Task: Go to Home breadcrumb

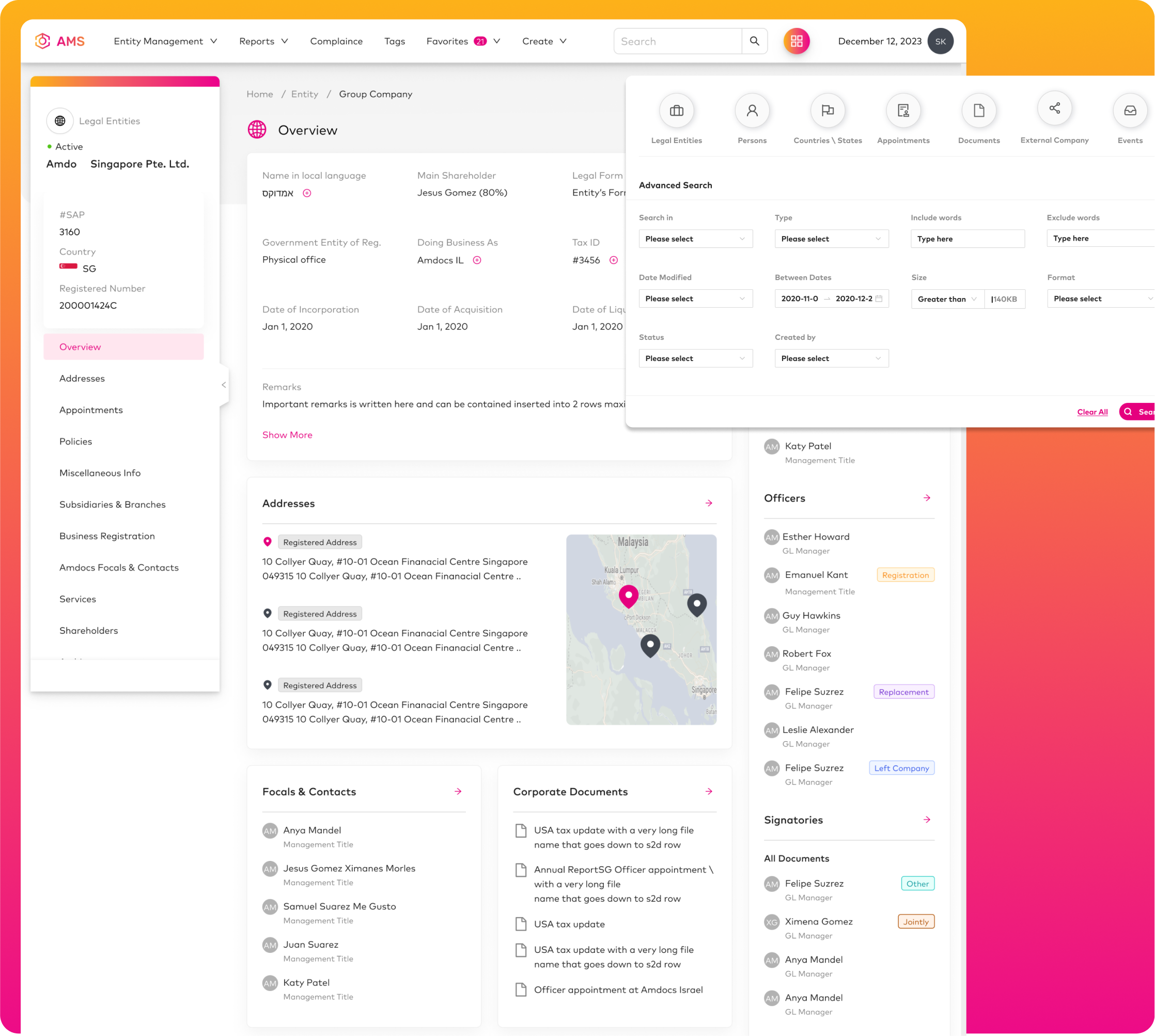Action: click(260, 94)
